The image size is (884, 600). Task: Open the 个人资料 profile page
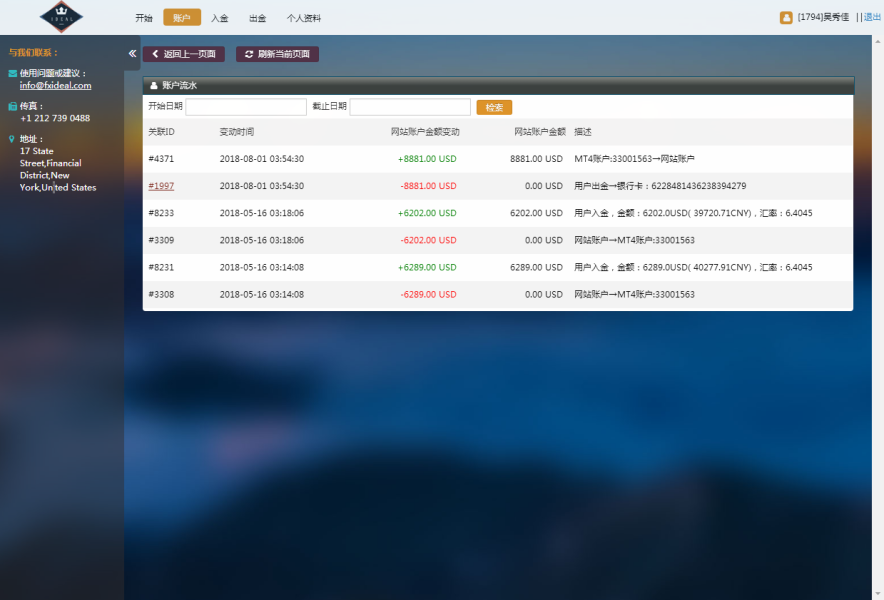(303, 18)
